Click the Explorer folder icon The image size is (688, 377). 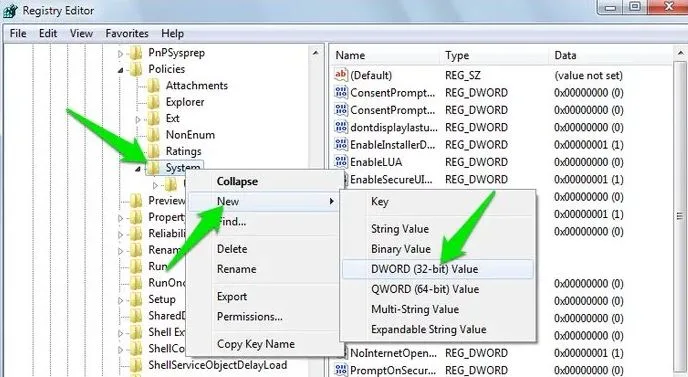tap(154, 102)
